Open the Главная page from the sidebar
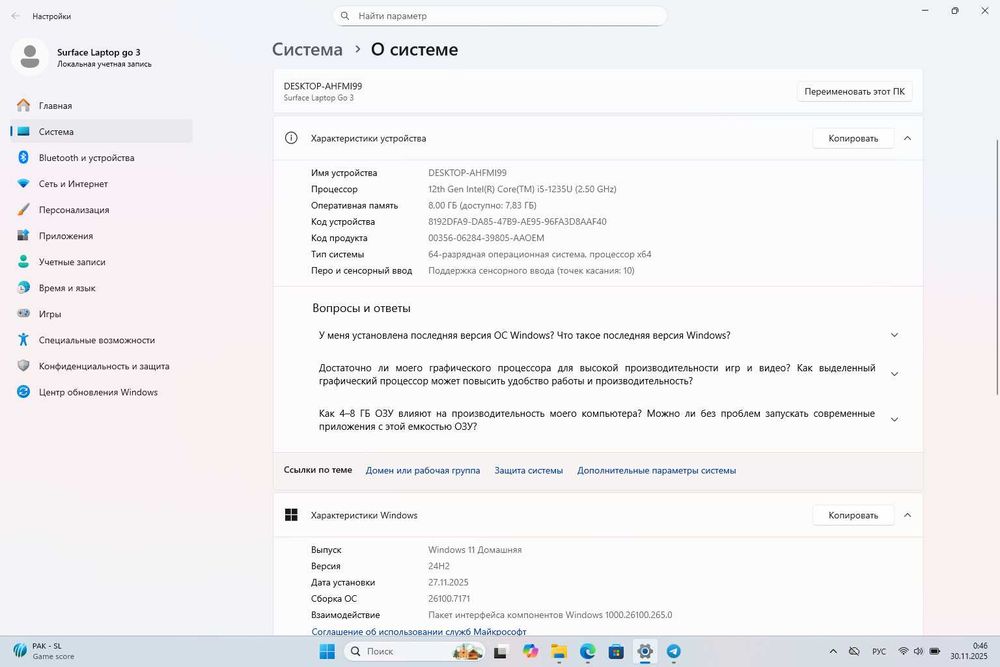The height and width of the screenshot is (667, 1000). (102, 105)
